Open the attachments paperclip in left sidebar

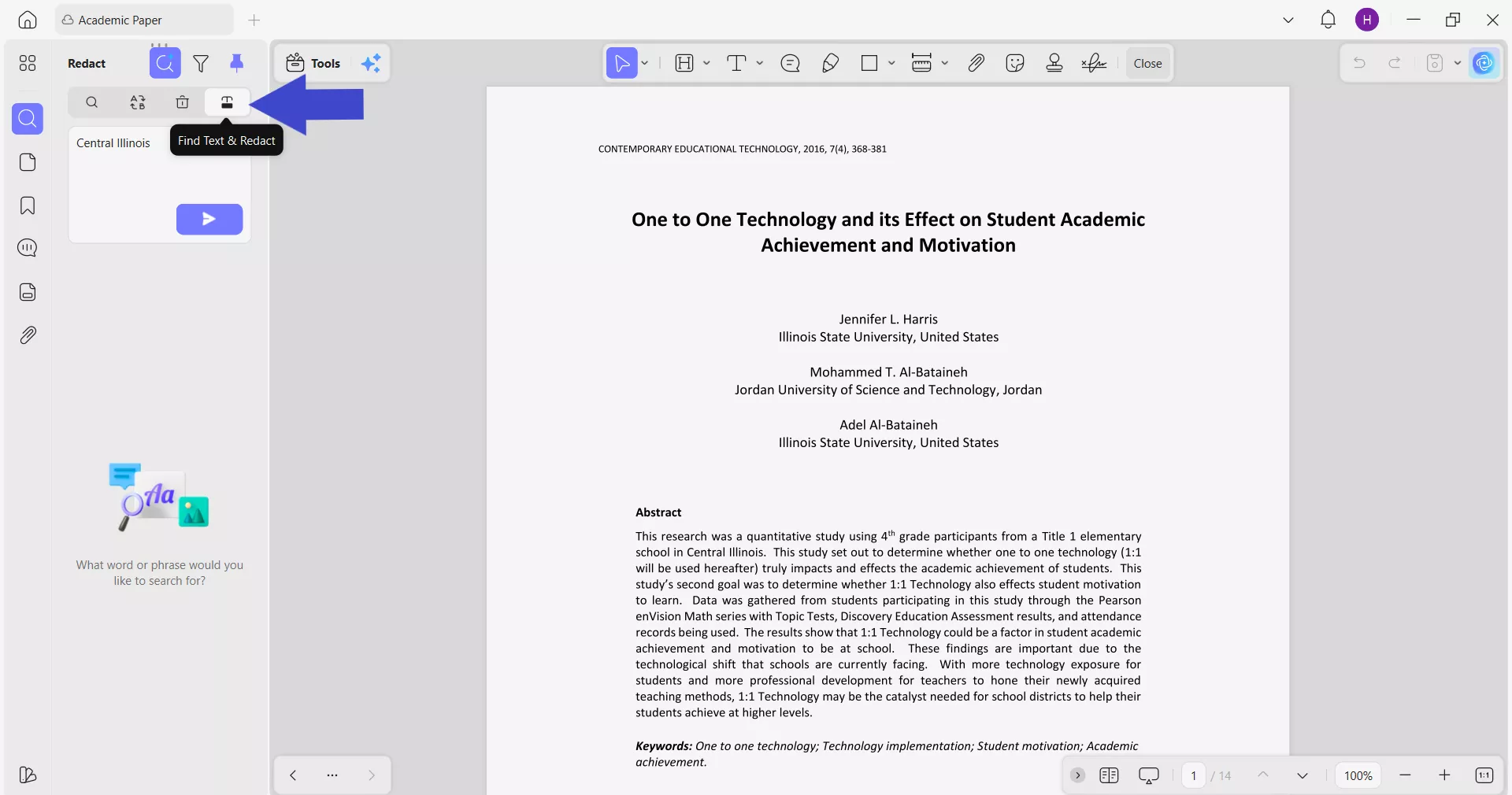28,335
